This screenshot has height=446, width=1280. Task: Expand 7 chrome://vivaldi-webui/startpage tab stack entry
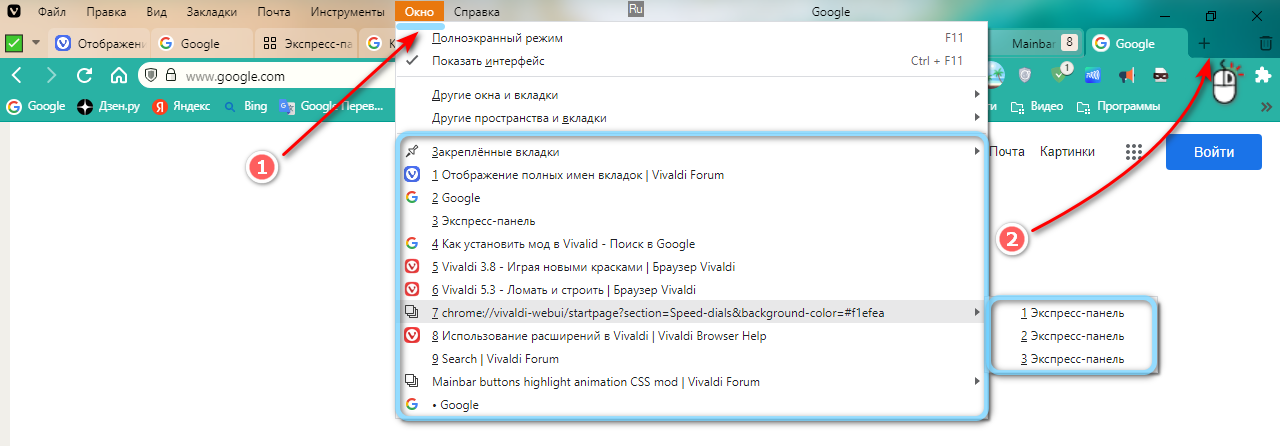pyautogui.click(x=691, y=313)
